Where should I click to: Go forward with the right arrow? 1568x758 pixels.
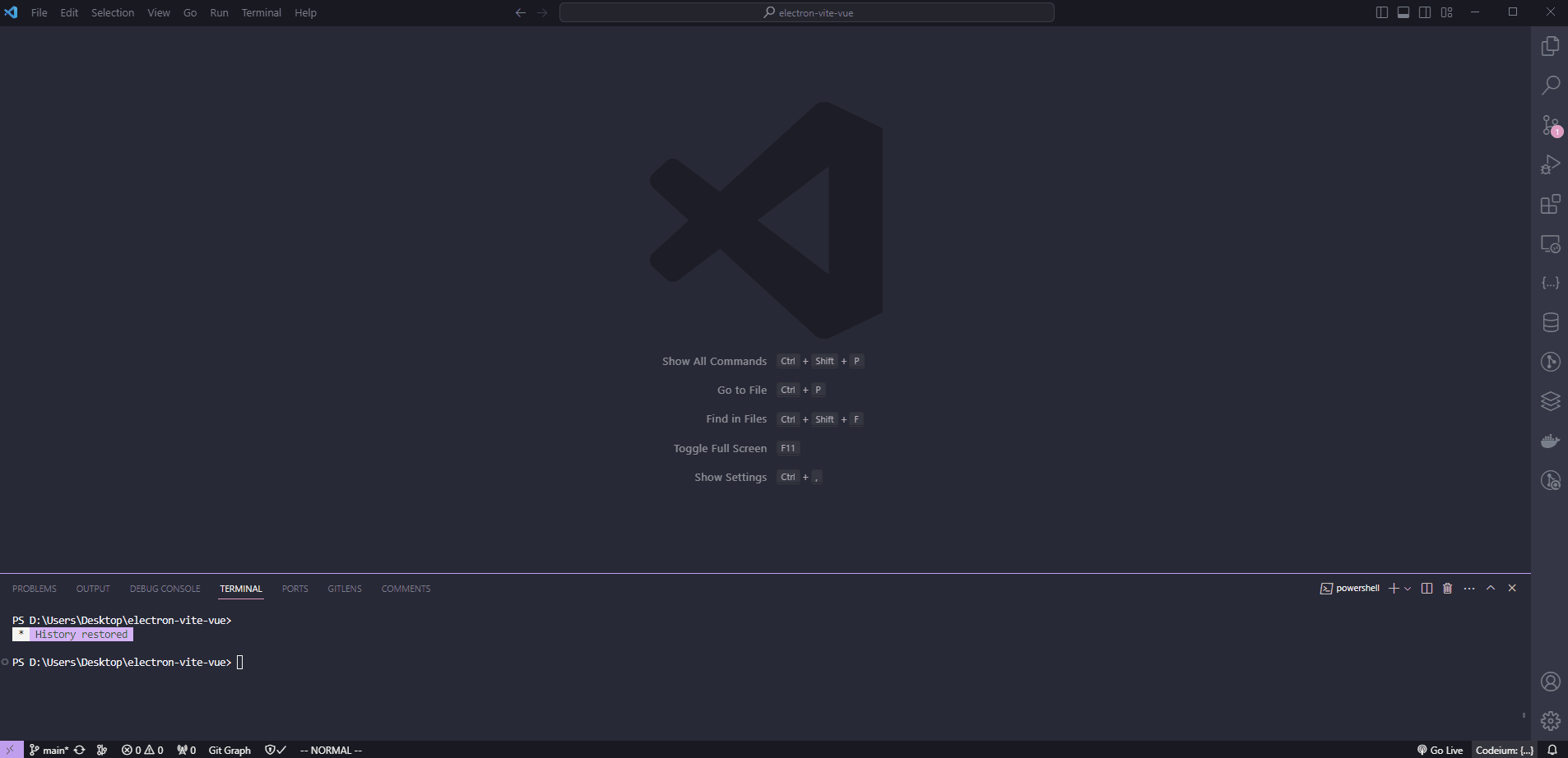[542, 12]
